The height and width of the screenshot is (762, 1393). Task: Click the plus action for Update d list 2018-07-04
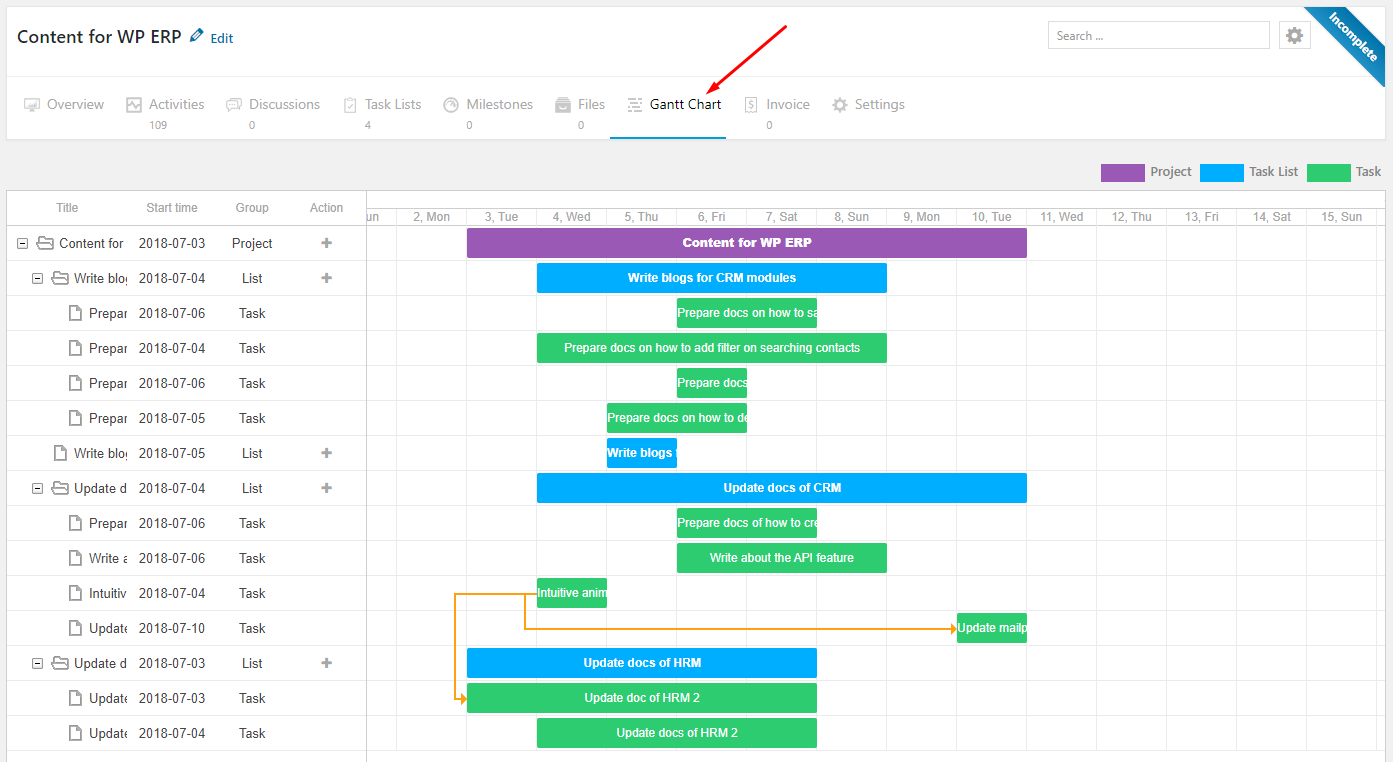326,488
